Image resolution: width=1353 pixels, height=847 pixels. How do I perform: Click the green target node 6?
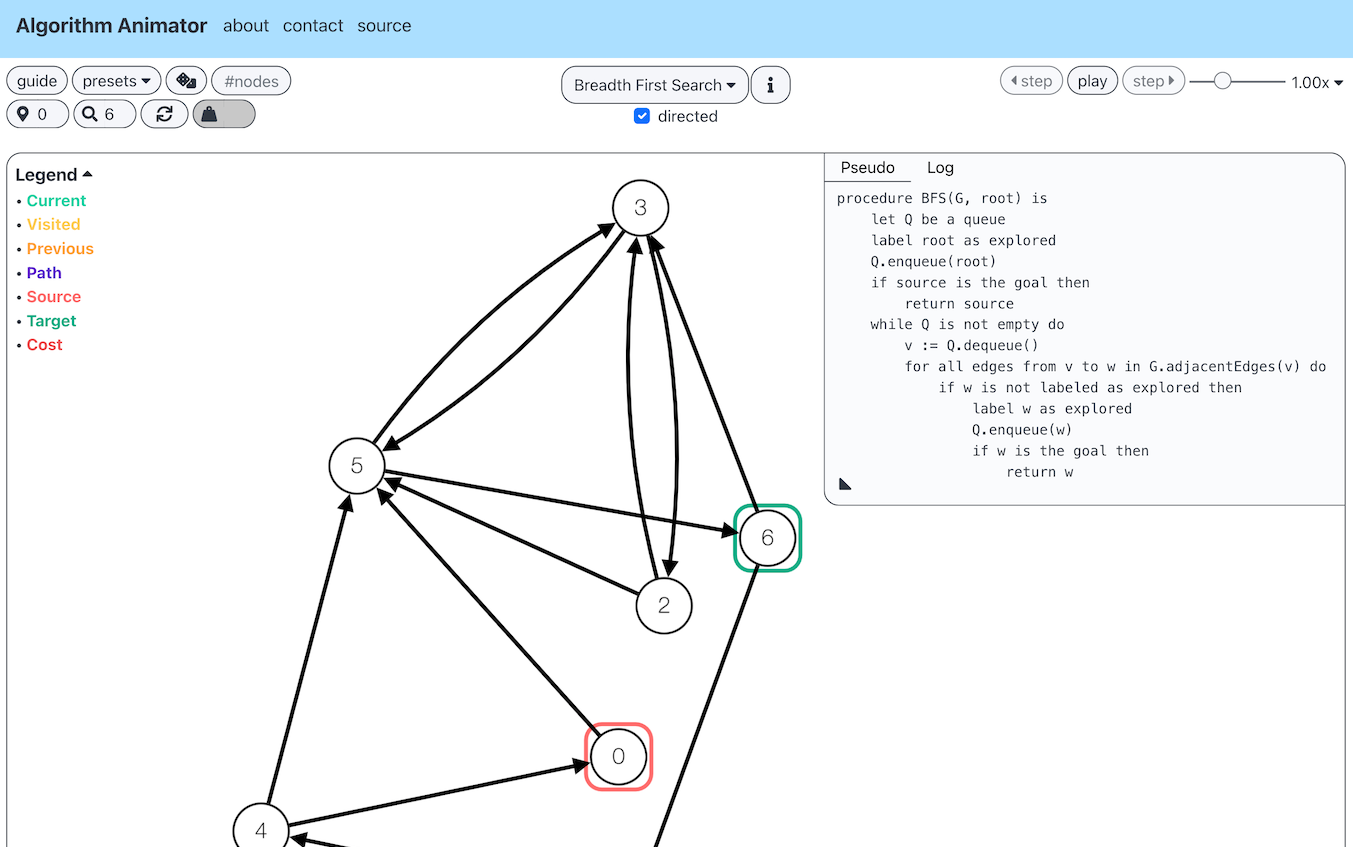click(767, 538)
